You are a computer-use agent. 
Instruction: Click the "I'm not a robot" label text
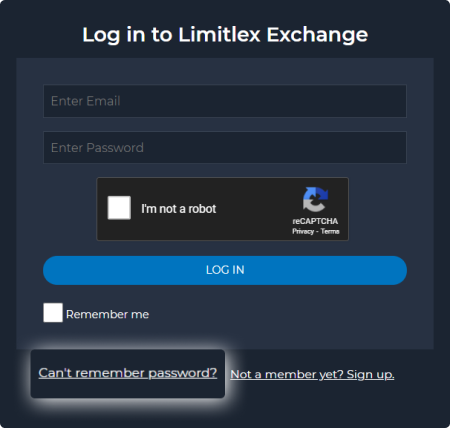[x=179, y=209]
